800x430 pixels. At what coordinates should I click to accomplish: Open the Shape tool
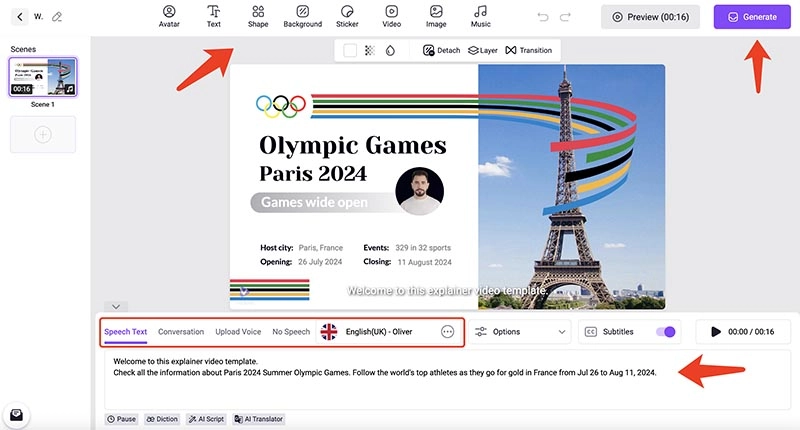[258, 16]
